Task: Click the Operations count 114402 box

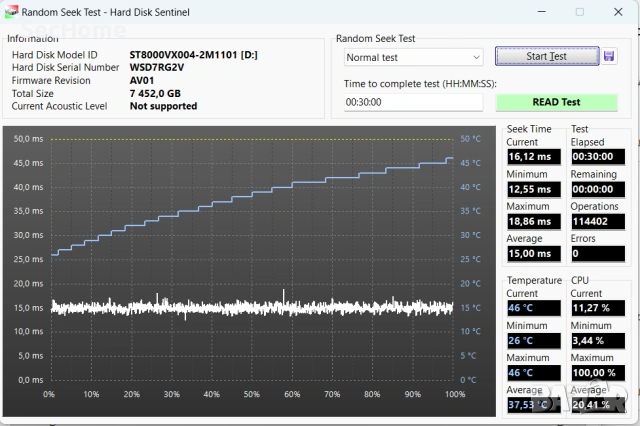Action: pos(598,221)
